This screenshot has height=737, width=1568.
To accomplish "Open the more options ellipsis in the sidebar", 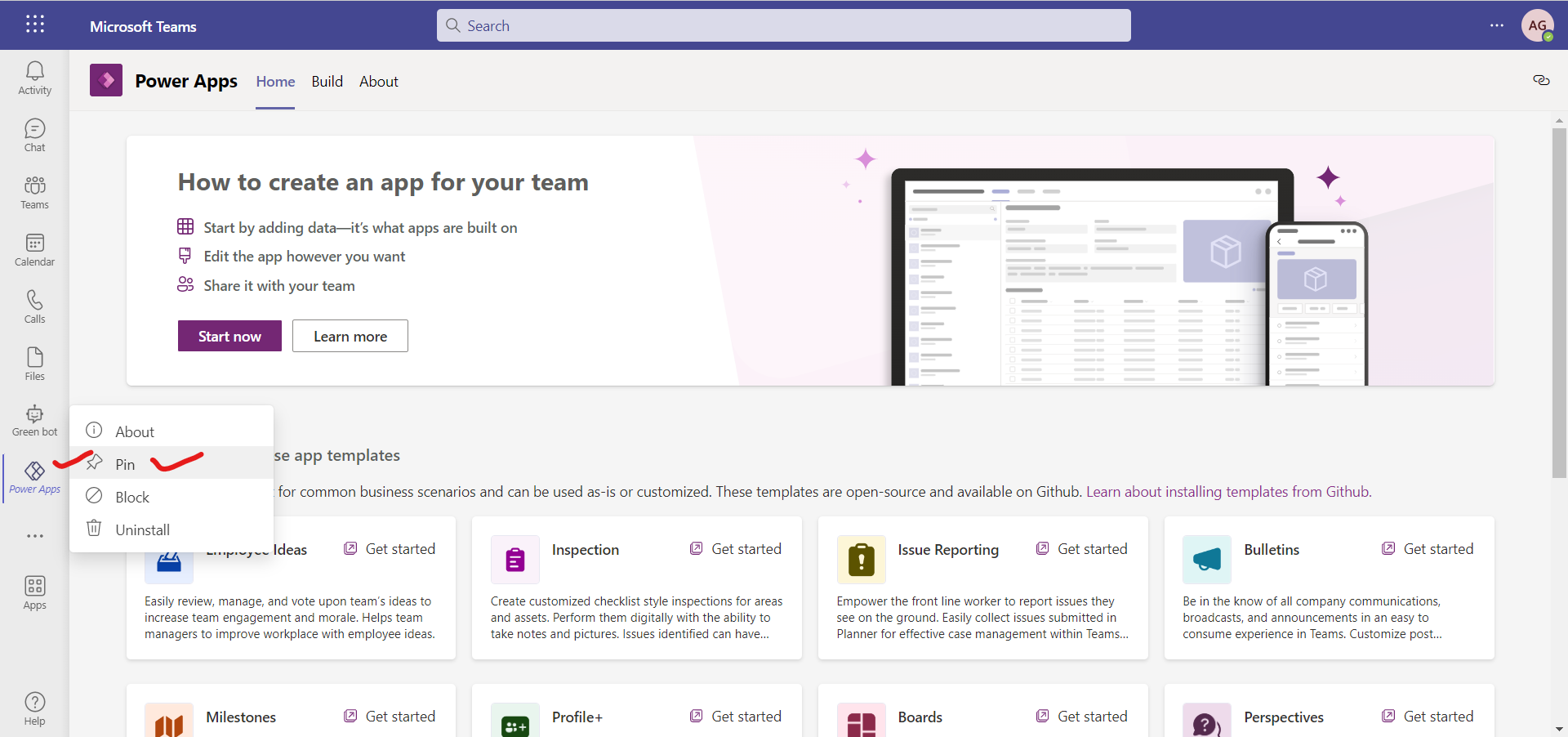I will [34, 536].
